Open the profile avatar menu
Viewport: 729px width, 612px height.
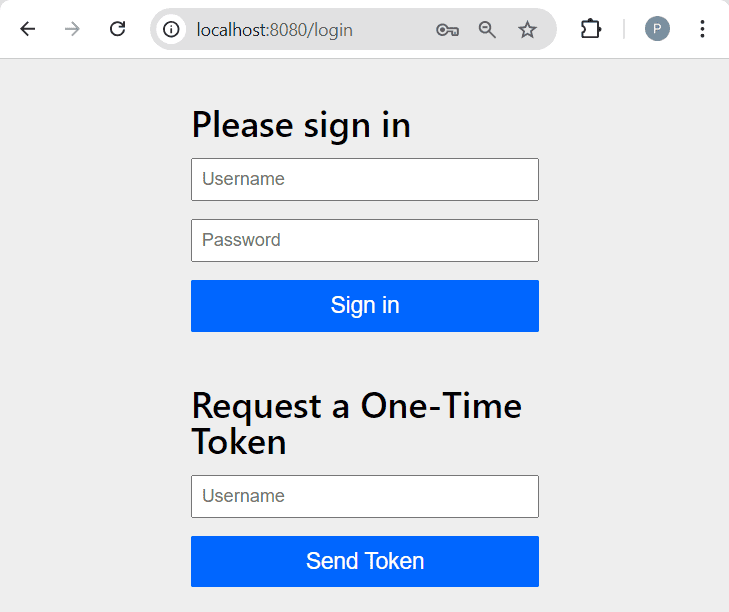pos(657,29)
